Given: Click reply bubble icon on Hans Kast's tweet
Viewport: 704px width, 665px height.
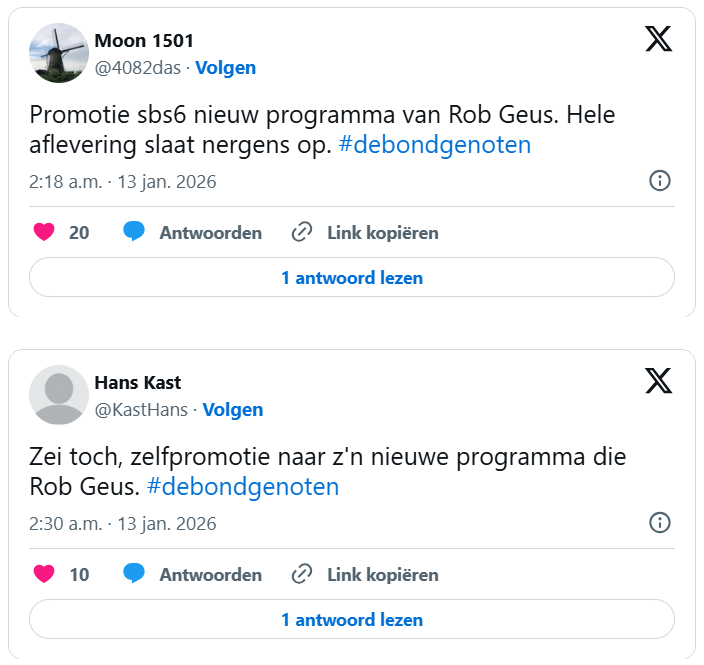Looking at the screenshot, I should [134, 575].
